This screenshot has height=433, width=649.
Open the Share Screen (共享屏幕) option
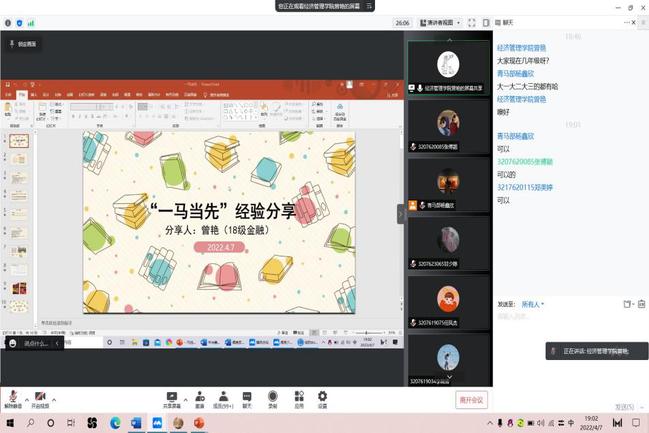point(172,399)
